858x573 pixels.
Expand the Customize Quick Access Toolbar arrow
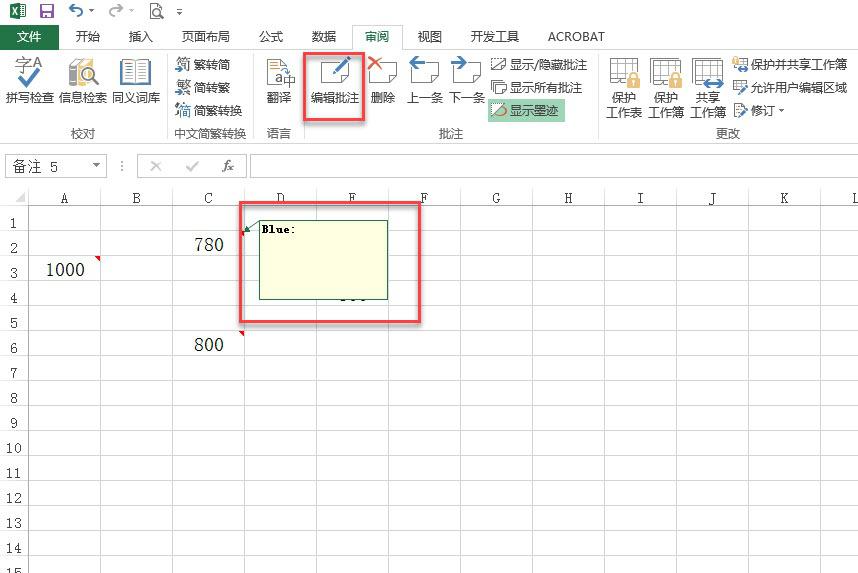[179, 11]
